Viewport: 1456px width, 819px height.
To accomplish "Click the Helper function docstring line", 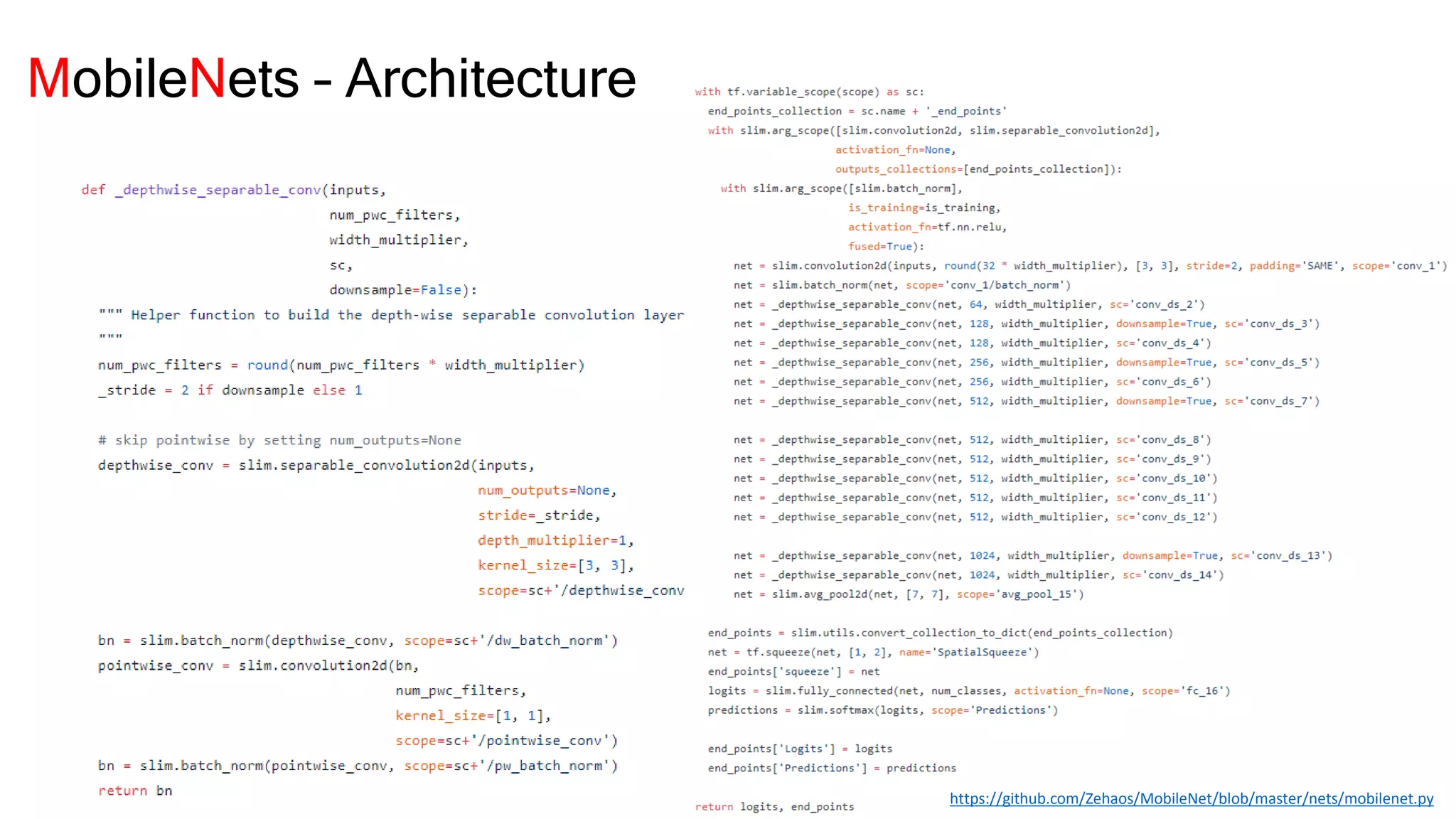I will coord(391,315).
